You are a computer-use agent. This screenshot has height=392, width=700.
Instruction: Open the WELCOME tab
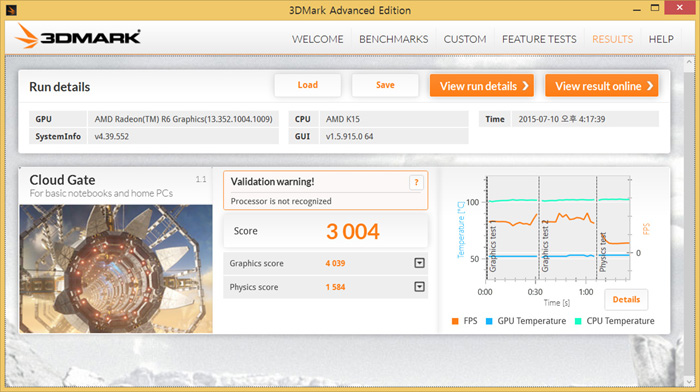point(317,39)
